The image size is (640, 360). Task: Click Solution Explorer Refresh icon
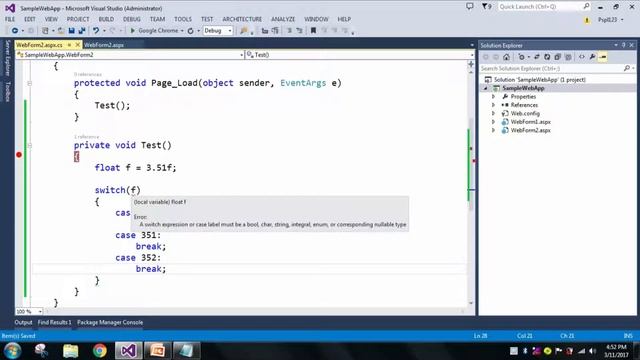click(x=547, y=57)
